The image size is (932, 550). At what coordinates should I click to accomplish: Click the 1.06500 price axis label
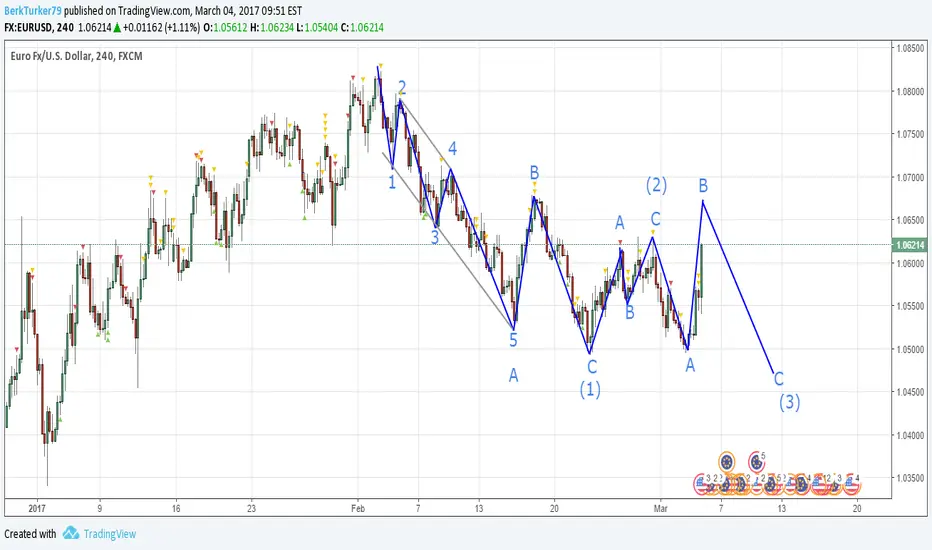click(910, 220)
